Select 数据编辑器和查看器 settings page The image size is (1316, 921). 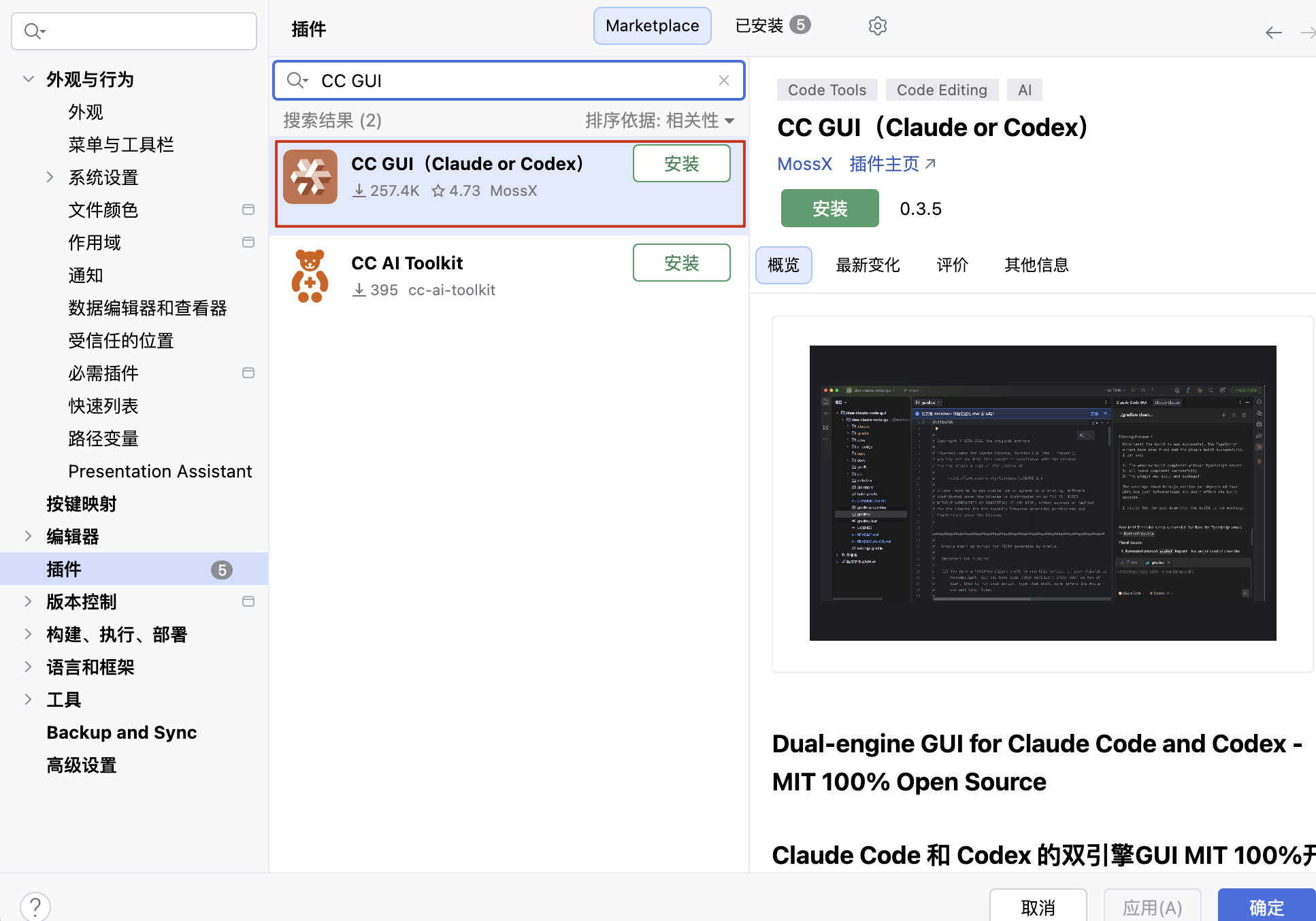pos(148,307)
